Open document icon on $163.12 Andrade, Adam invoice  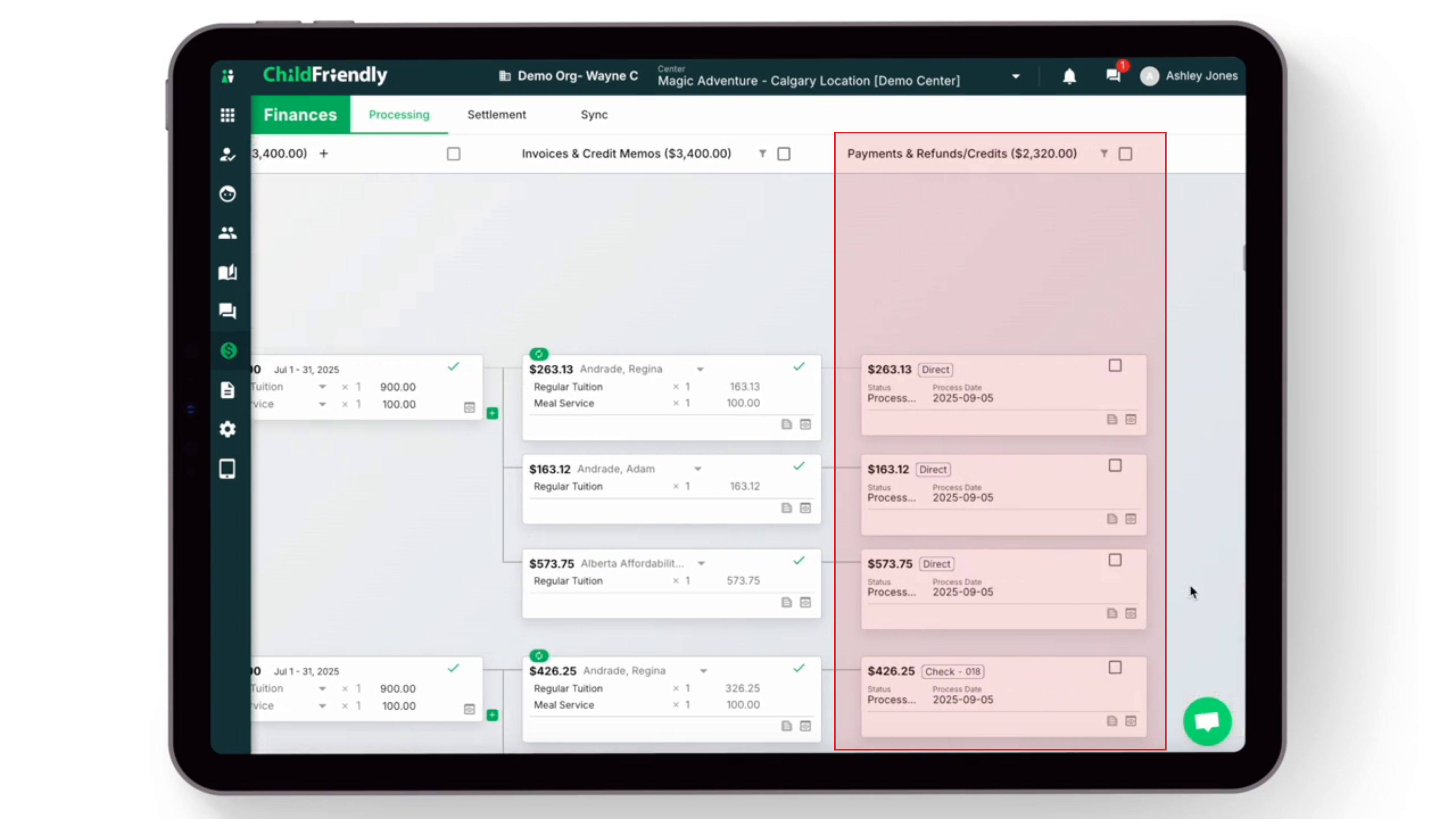click(786, 508)
